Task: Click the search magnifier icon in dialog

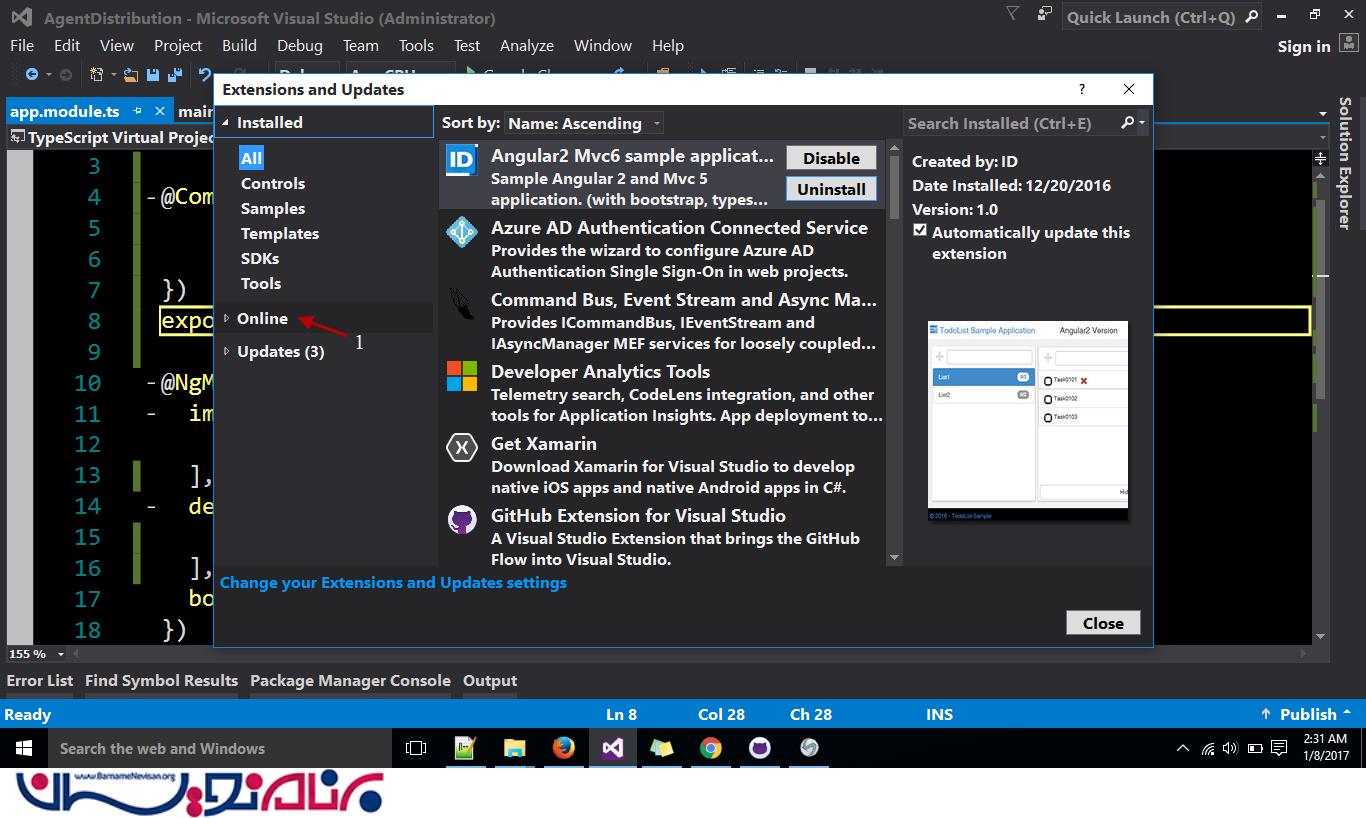Action: [1127, 122]
